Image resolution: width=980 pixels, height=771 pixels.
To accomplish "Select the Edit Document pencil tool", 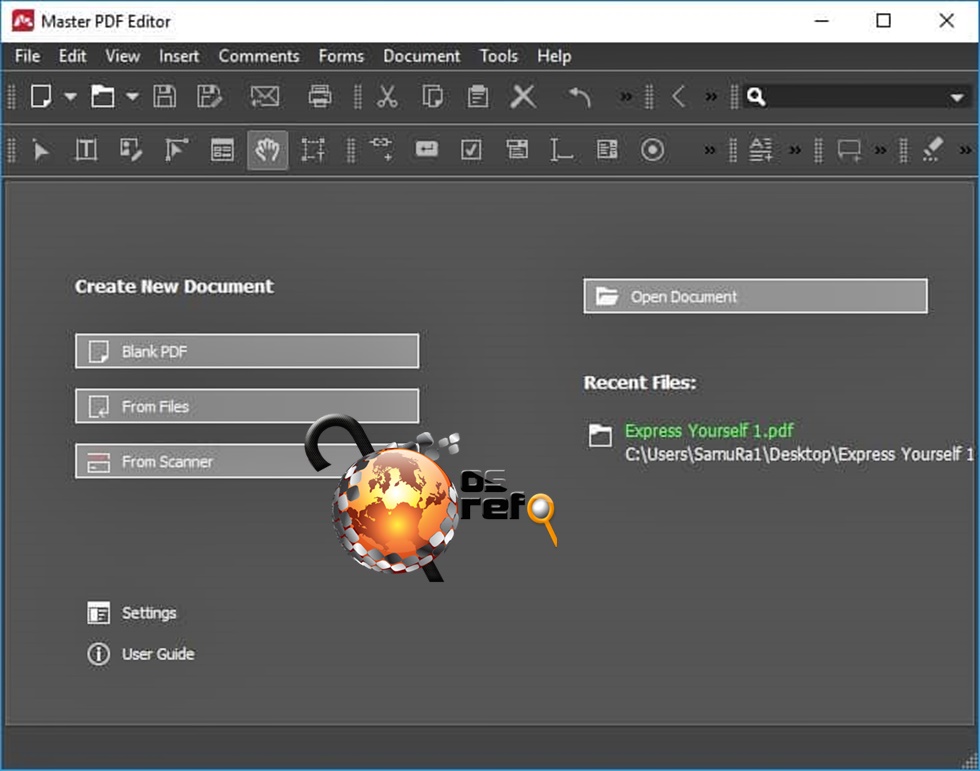I will (131, 150).
